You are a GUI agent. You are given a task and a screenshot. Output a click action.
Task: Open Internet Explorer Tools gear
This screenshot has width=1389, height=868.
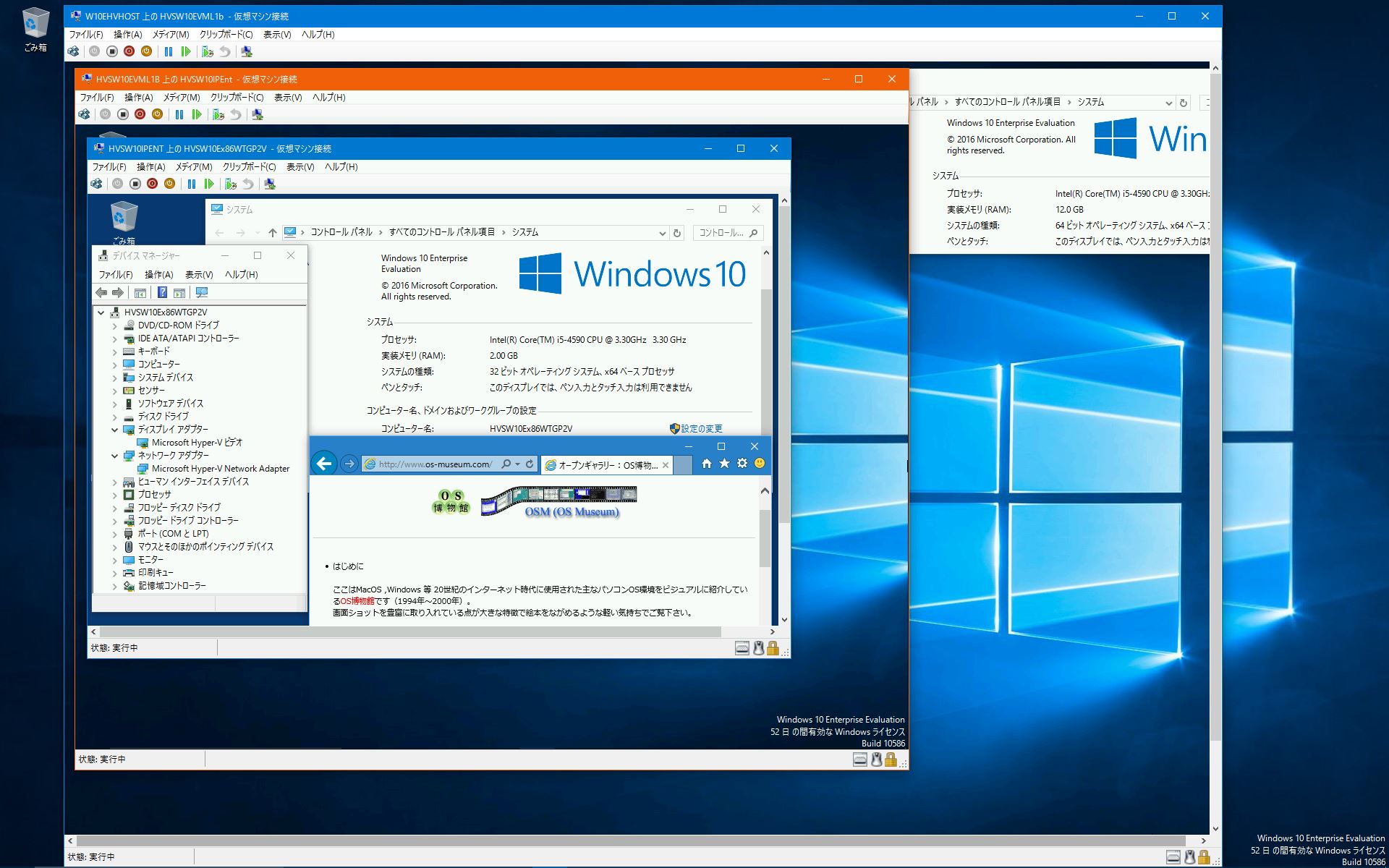tap(742, 464)
